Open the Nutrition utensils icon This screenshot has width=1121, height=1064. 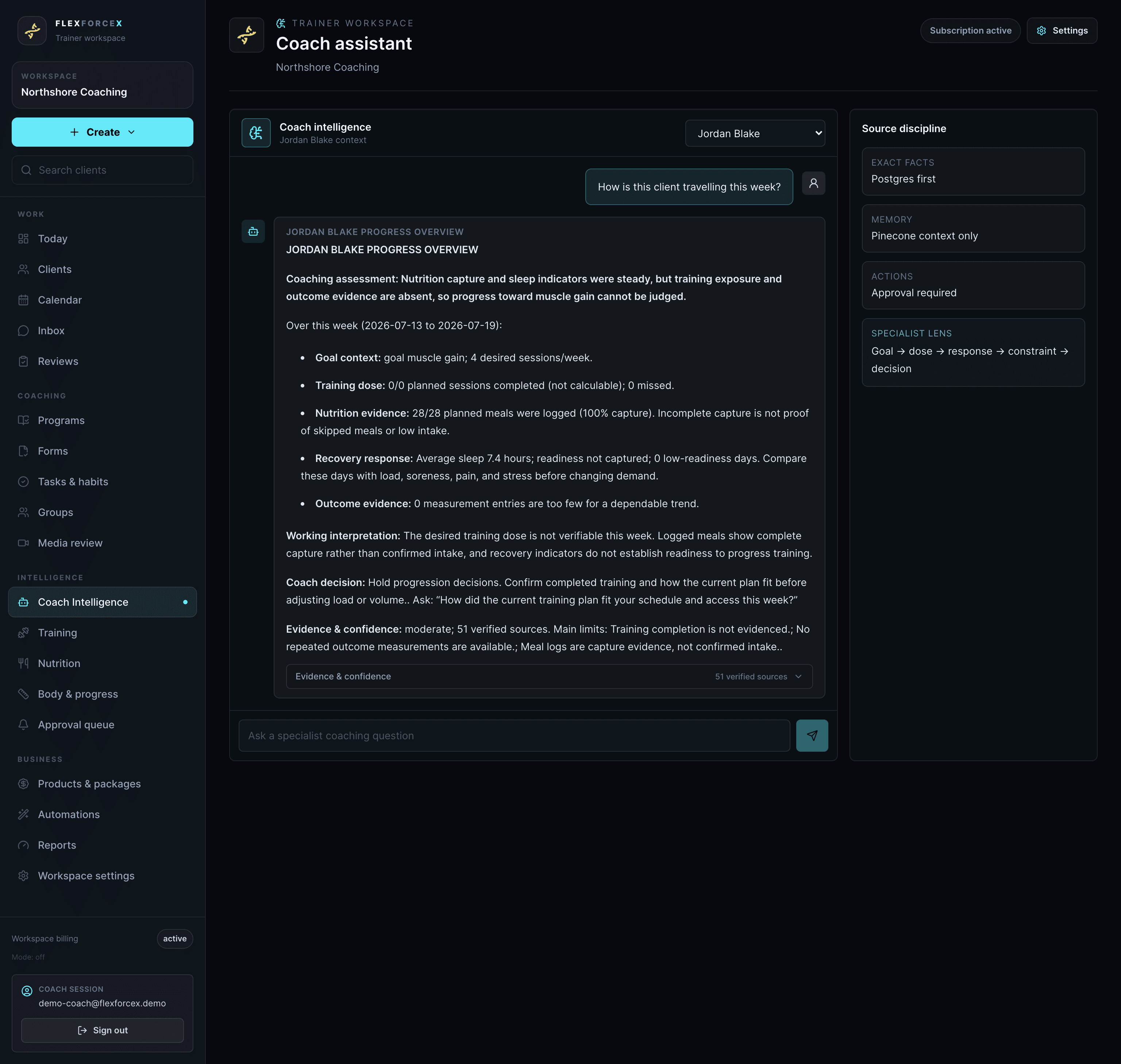point(23,664)
